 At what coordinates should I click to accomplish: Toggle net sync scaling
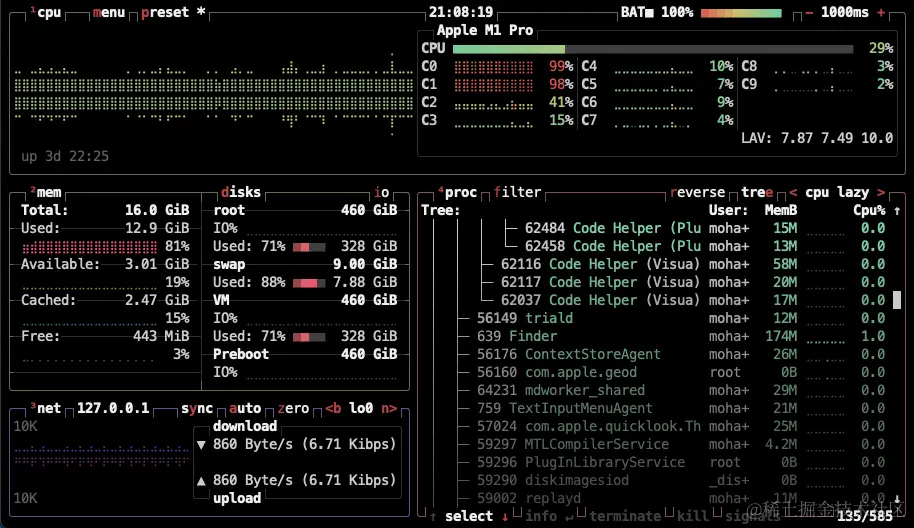(x=197, y=408)
